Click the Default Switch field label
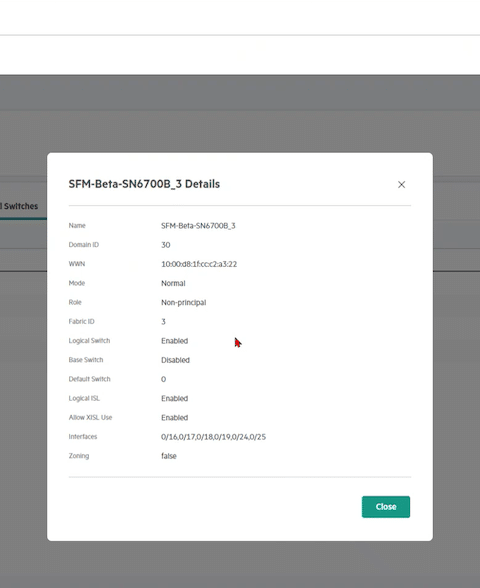The height and width of the screenshot is (588, 480). tap(89, 379)
